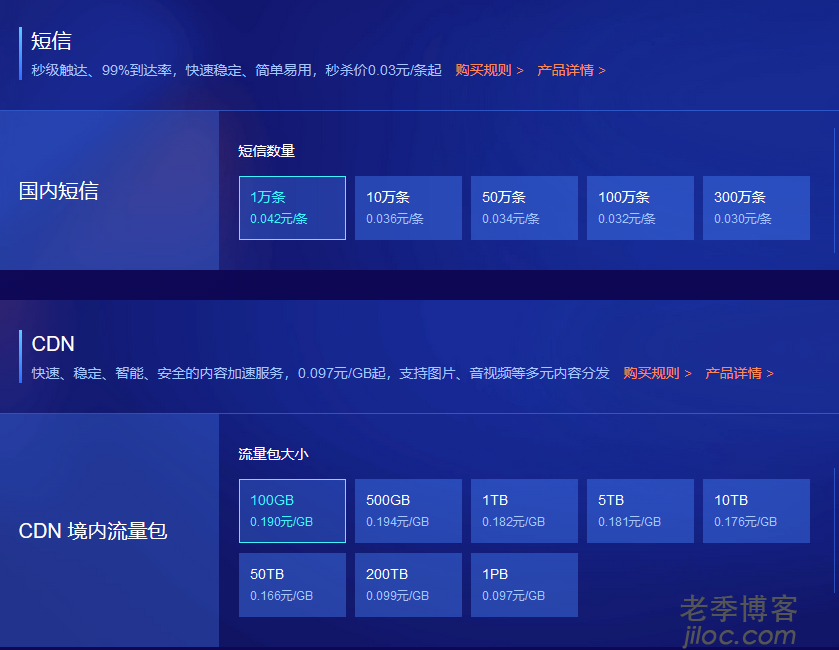Pick the 50万条 SMS package
This screenshot has width=839, height=650.
point(524,208)
